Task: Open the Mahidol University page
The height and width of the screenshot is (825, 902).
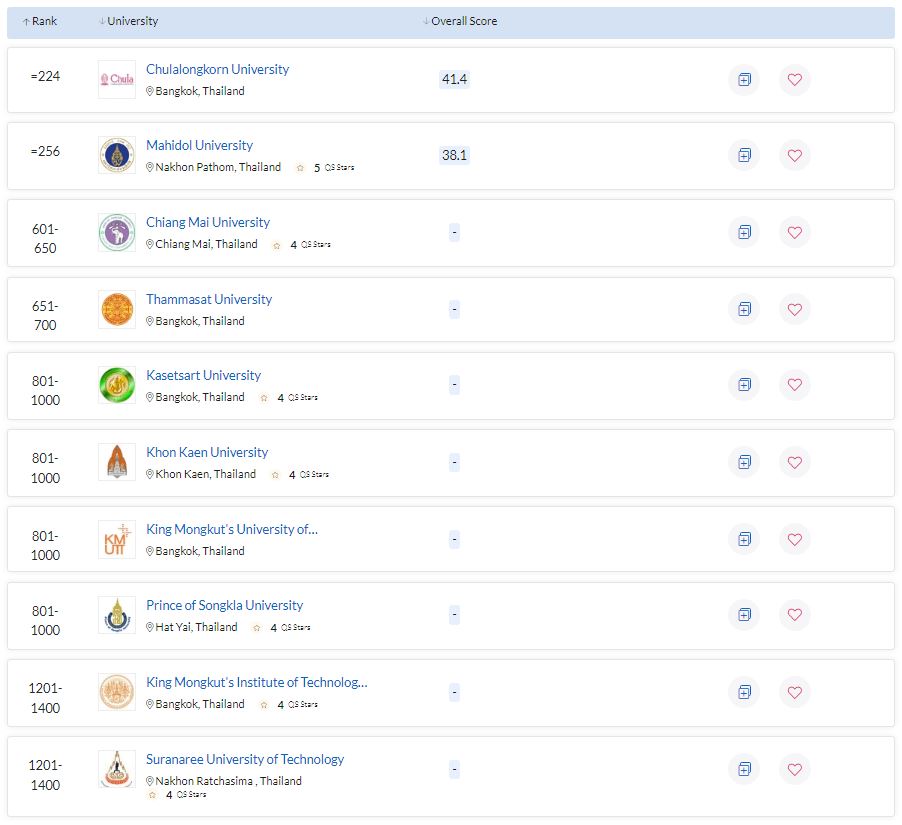Action: [x=200, y=145]
